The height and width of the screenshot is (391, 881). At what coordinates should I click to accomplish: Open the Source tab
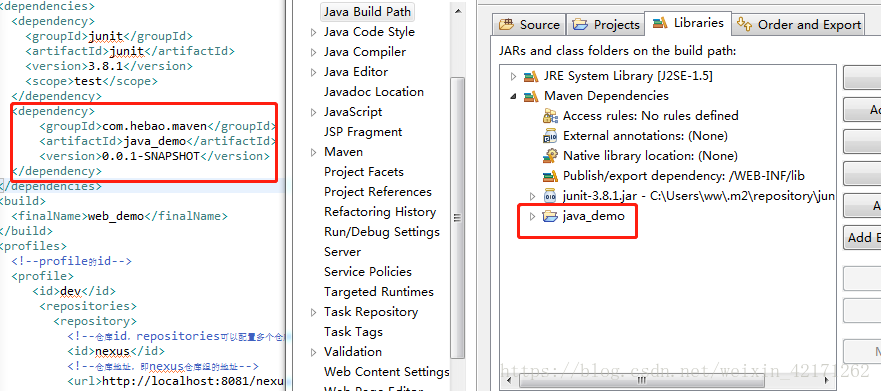point(529,25)
